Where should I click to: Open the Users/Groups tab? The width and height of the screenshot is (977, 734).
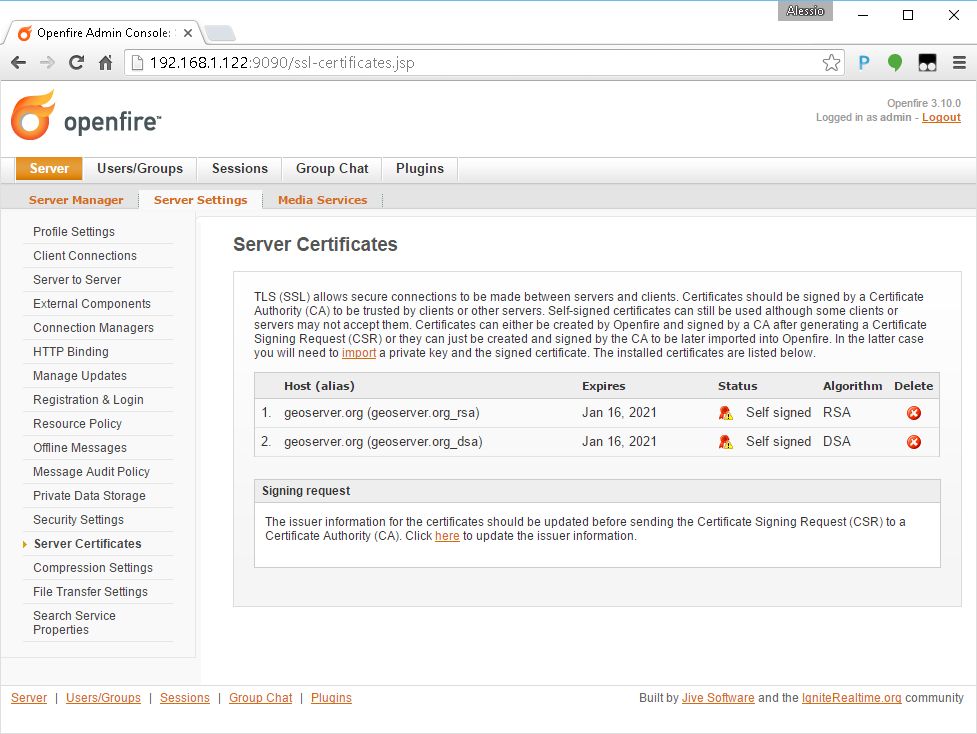pos(140,168)
